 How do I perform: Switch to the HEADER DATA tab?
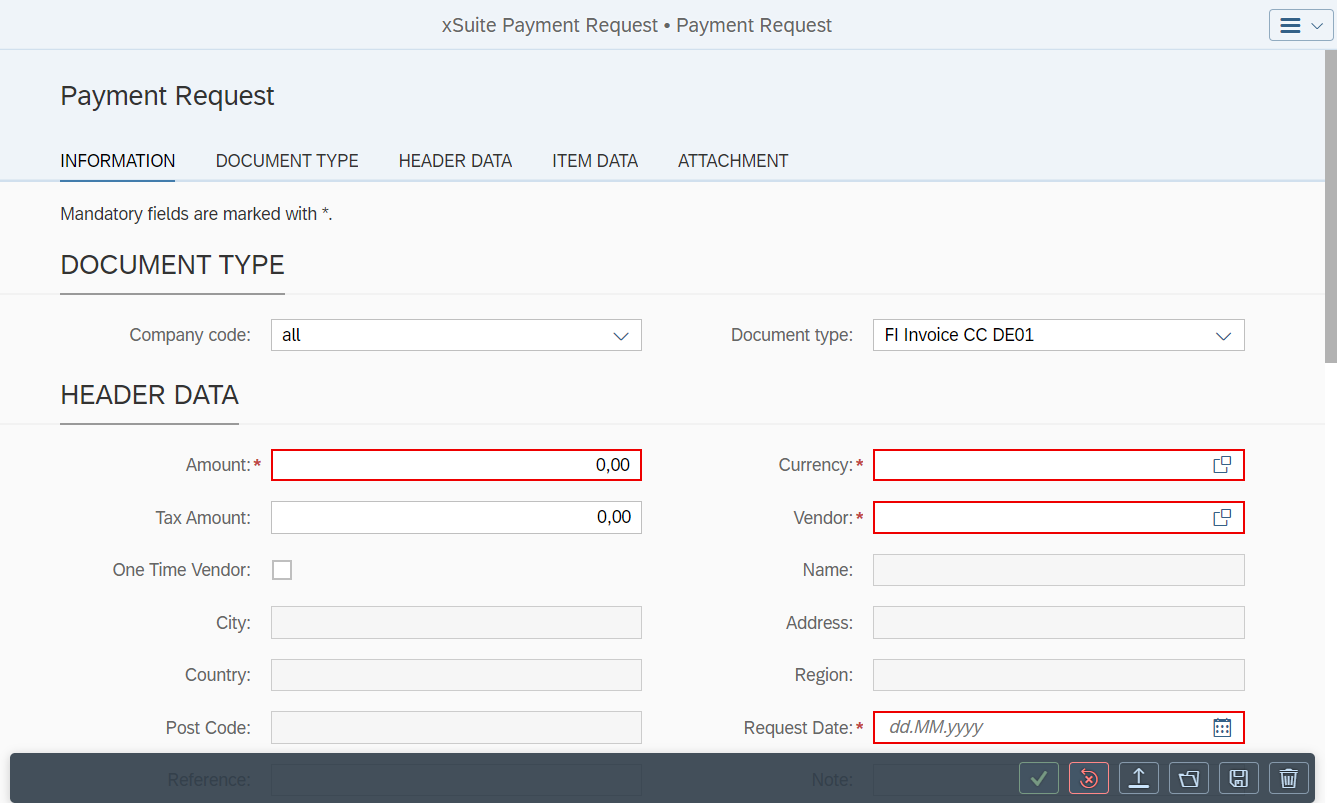point(455,161)
